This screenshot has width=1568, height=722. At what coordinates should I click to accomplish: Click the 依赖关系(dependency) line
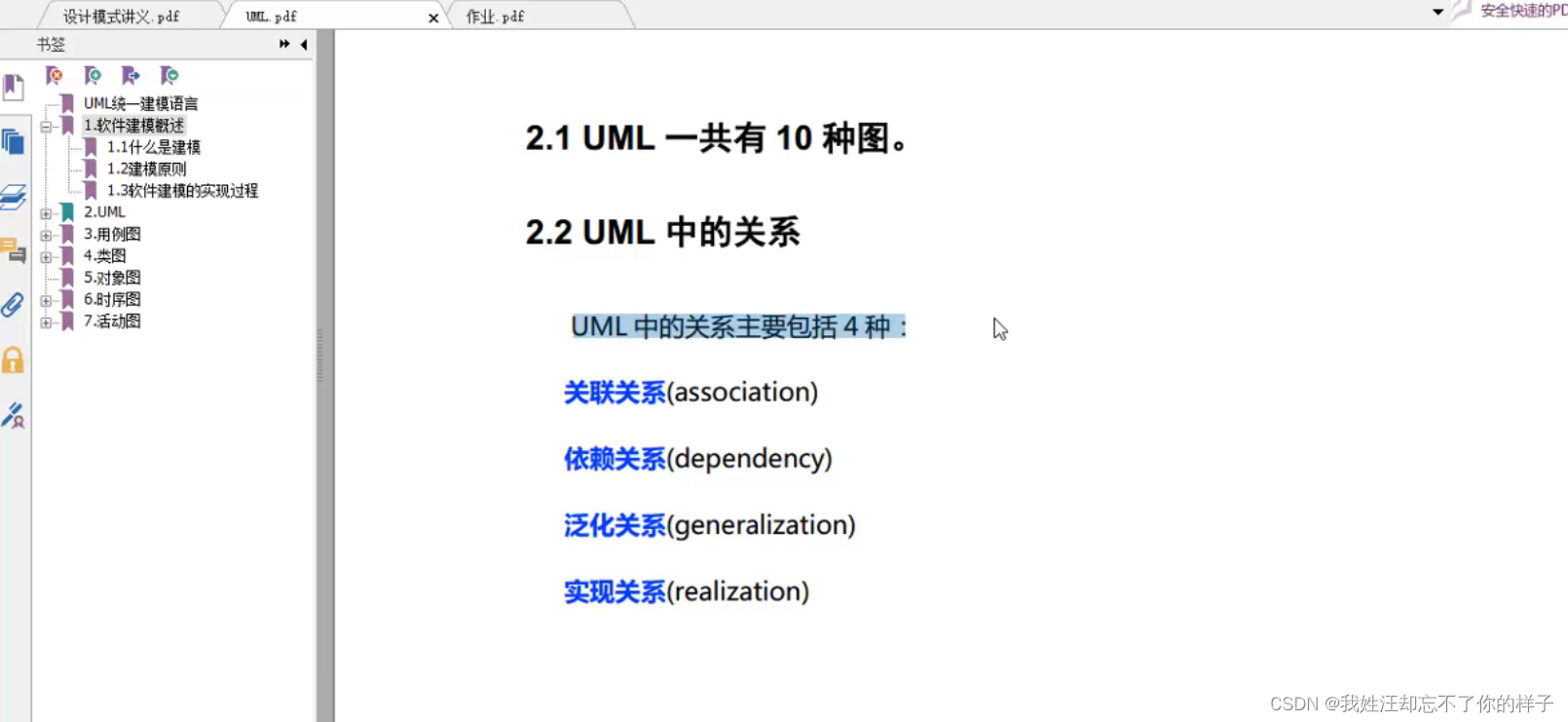(698, 459)
